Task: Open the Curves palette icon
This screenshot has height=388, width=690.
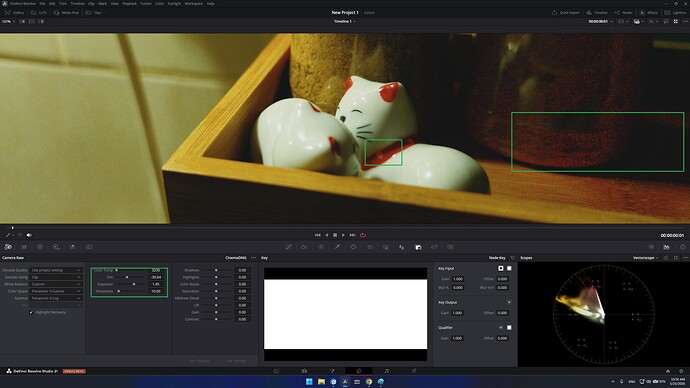Action: (289, 247)
